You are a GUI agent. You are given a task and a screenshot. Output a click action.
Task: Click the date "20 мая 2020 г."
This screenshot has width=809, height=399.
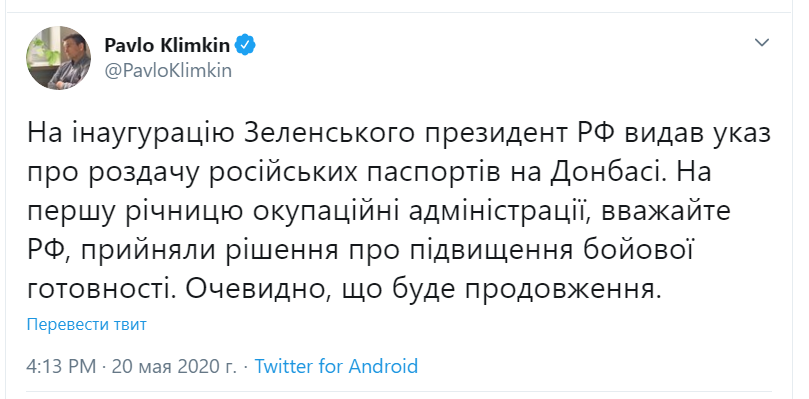point(174,366)
